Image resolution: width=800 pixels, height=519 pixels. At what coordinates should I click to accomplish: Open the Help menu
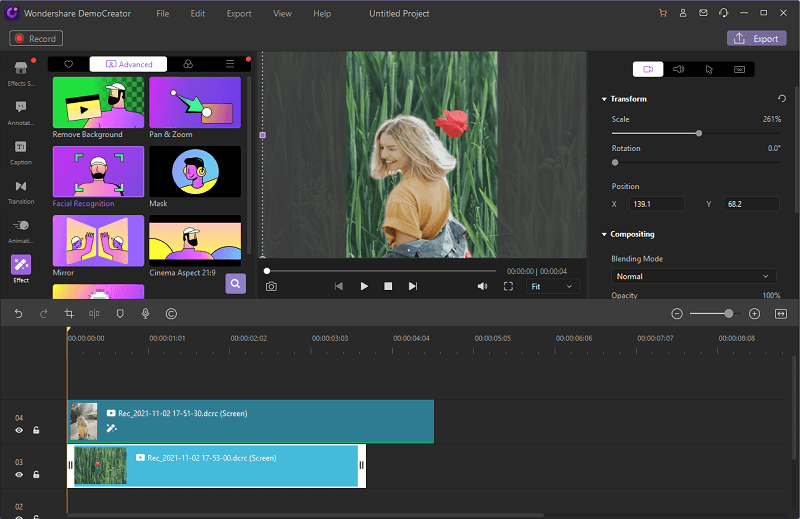pyautogui.click(x=322, y=14)
